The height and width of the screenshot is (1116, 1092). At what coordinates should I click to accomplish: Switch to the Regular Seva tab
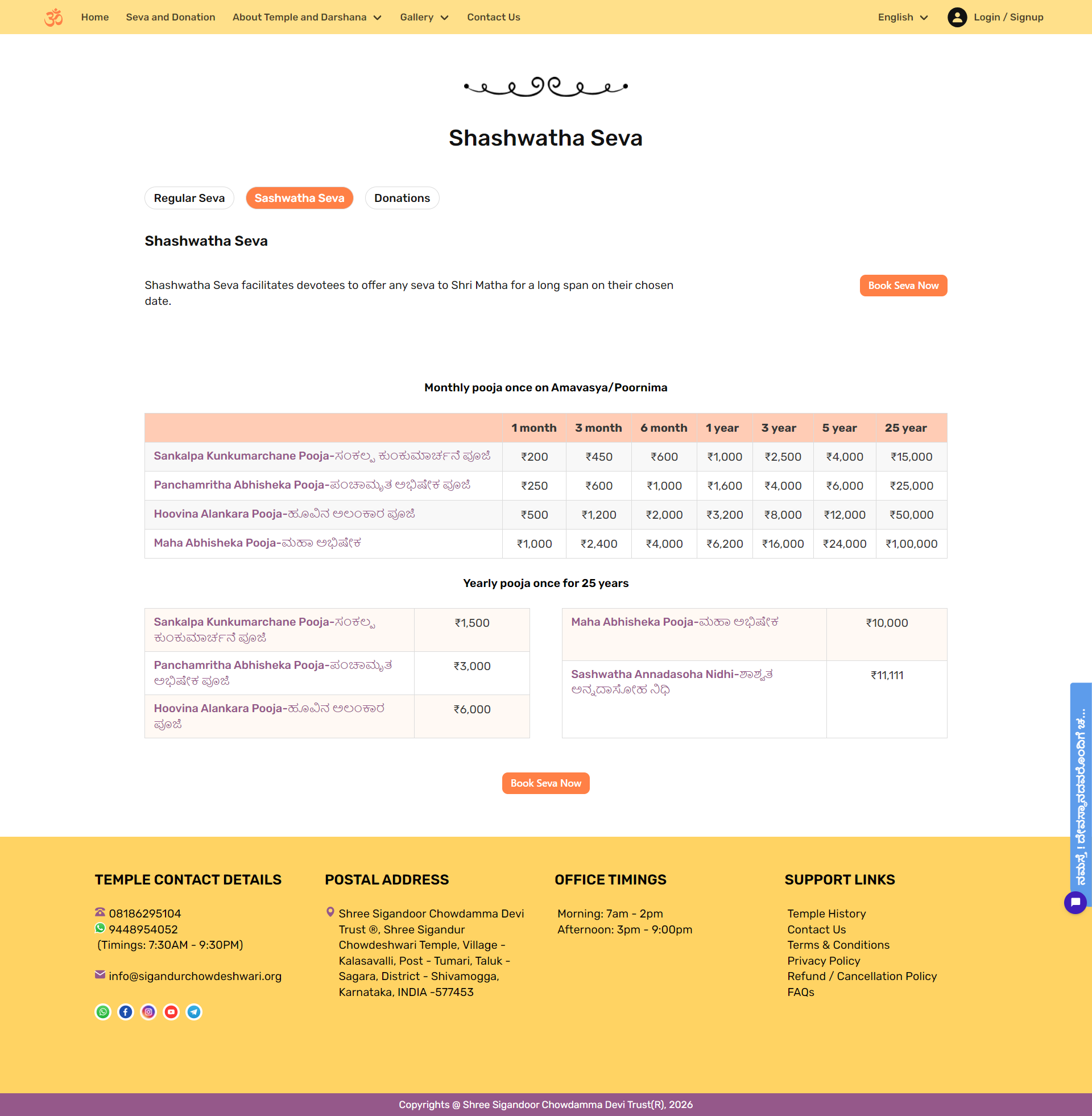189,198
